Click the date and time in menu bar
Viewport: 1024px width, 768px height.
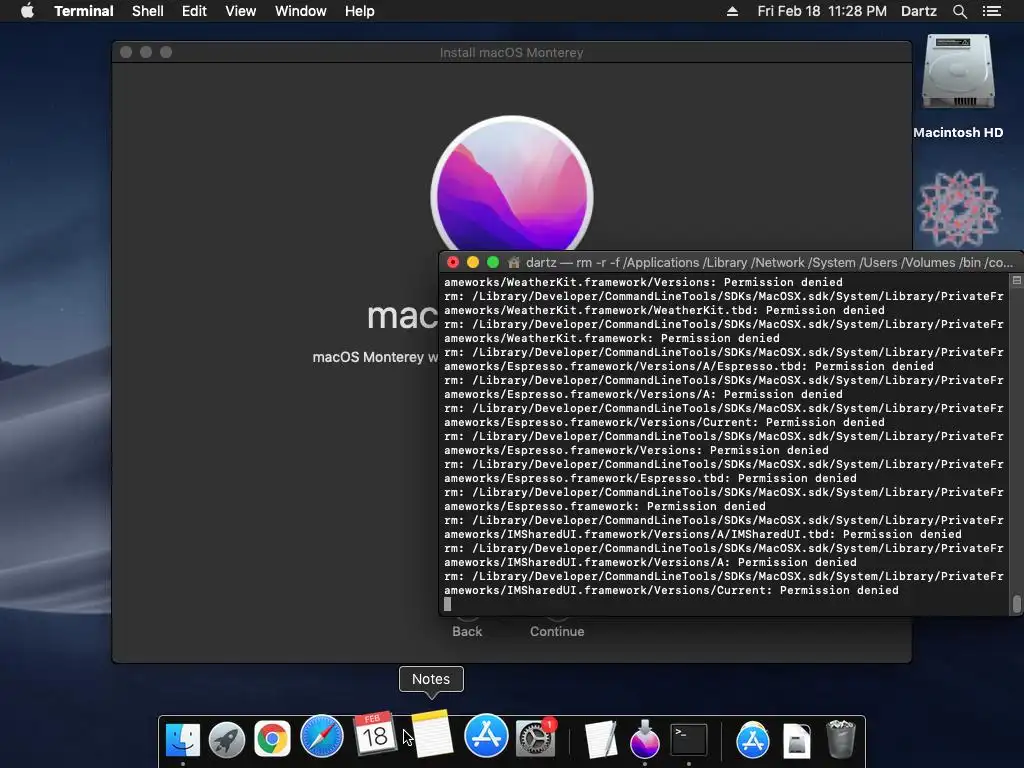tap(822, 11)
